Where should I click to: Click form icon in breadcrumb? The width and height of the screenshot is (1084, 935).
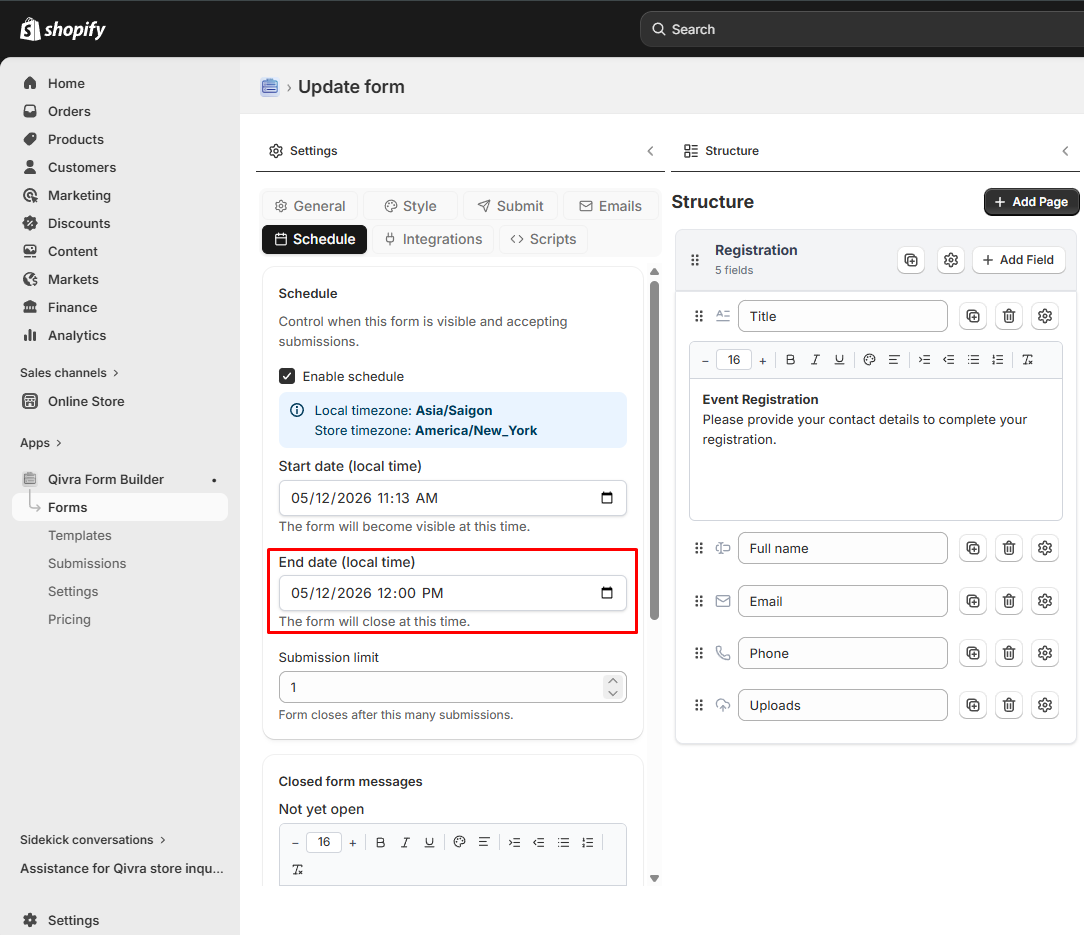point(270,86)
